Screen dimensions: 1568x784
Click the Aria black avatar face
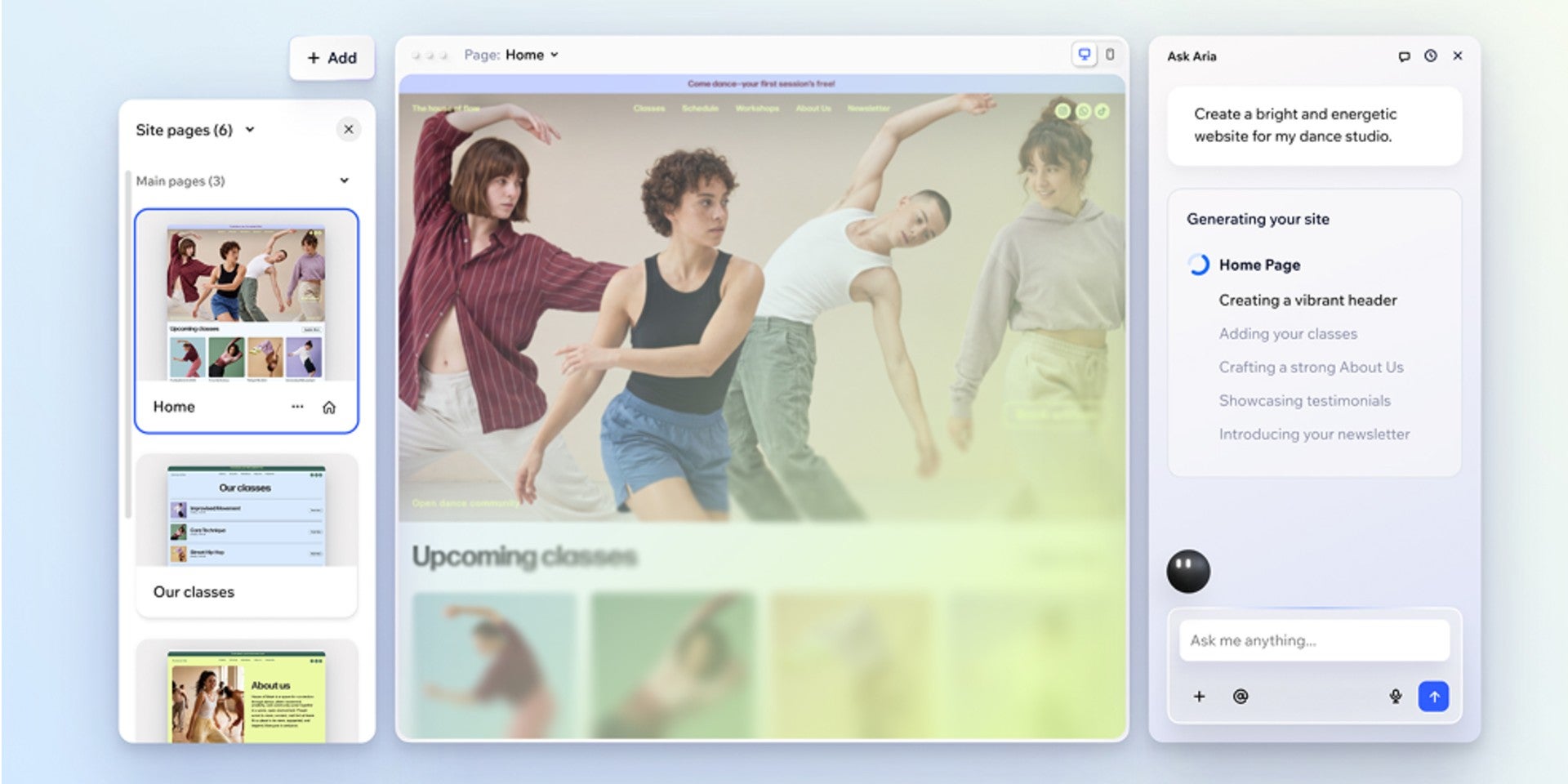click(x=1188, y=571)
